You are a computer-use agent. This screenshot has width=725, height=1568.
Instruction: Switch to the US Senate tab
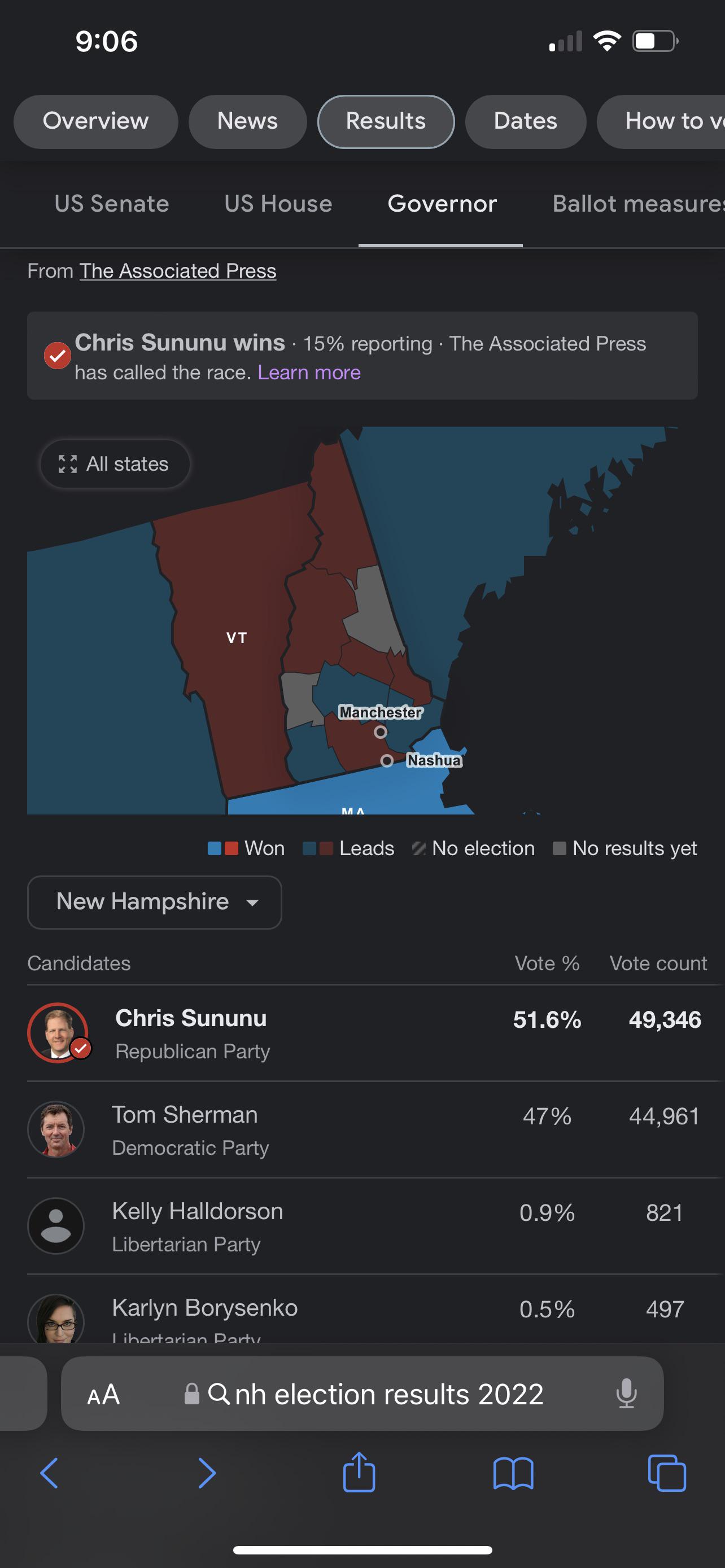pos(112,204)
